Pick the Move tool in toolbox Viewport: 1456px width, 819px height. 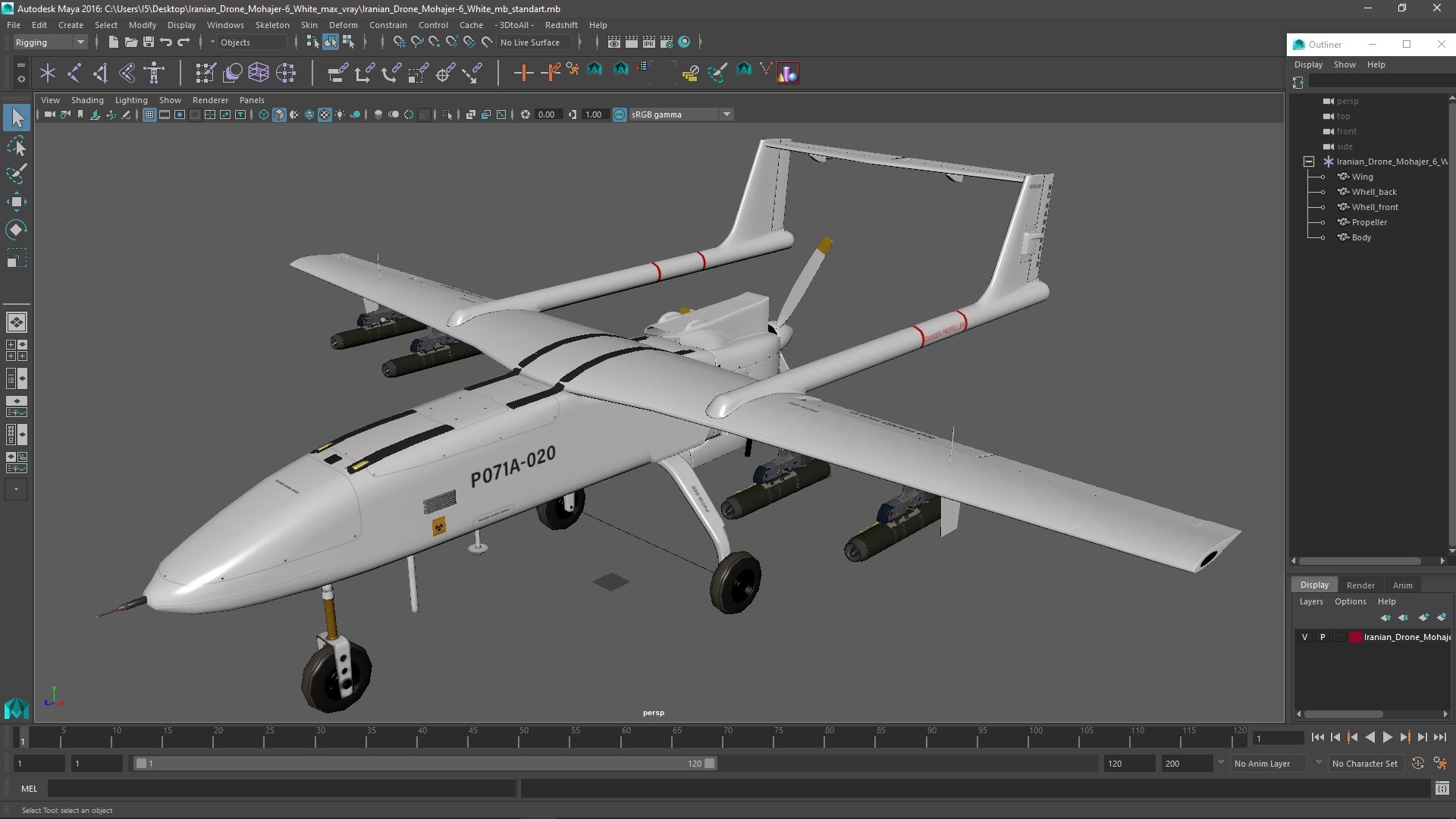(17, 202)
